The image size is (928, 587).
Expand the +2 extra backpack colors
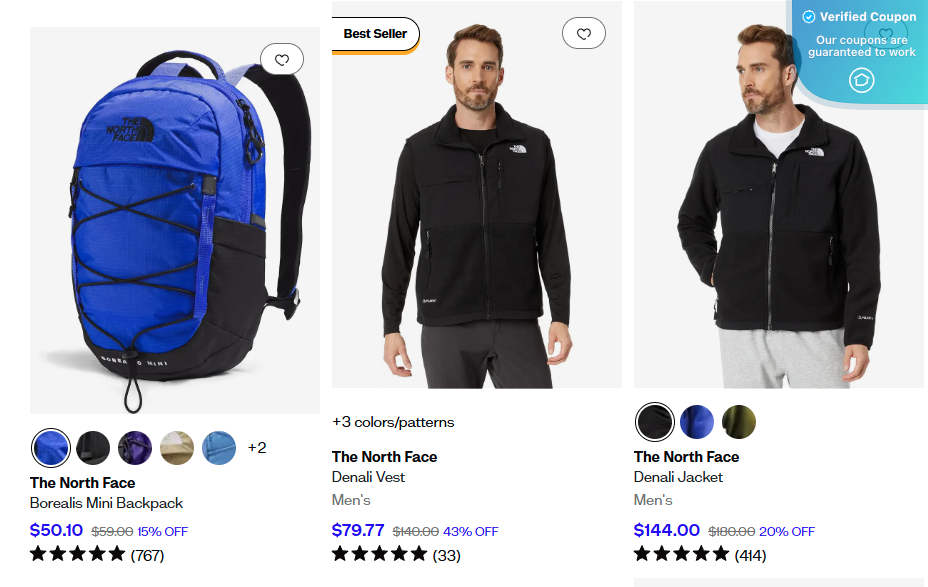click(257, 448)
